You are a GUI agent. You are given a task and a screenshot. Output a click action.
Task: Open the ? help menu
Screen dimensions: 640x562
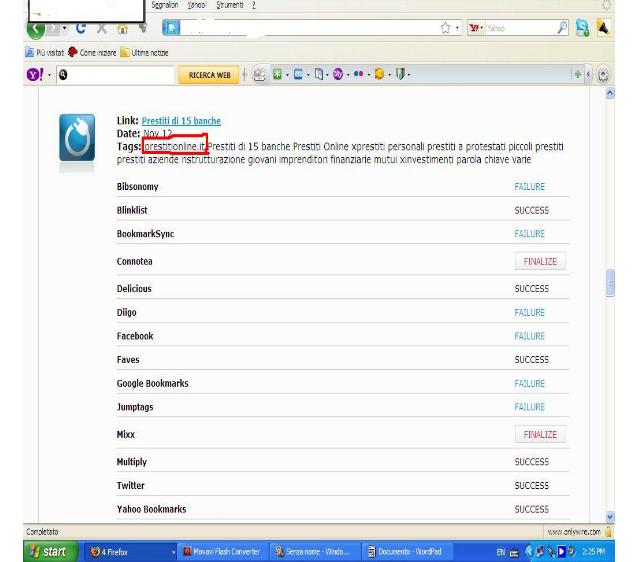pyautogui.click(x=253, y=5)
